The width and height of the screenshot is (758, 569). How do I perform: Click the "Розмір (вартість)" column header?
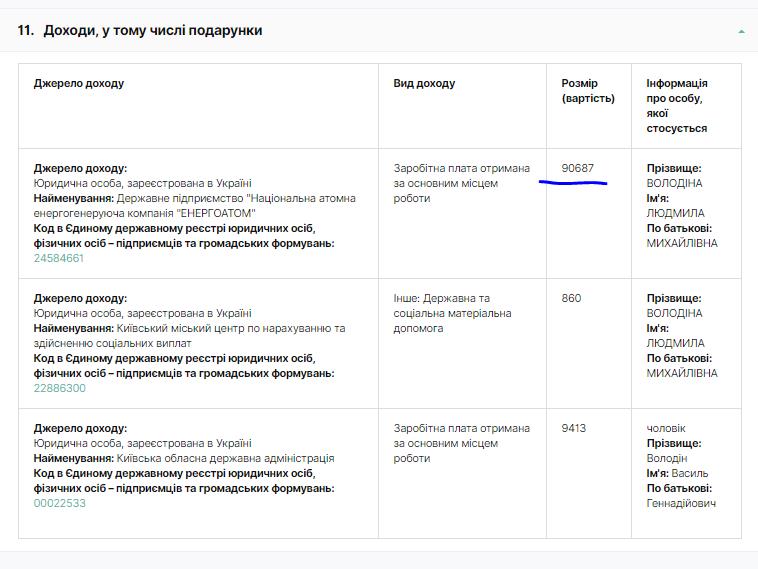[x=587, y=91]
